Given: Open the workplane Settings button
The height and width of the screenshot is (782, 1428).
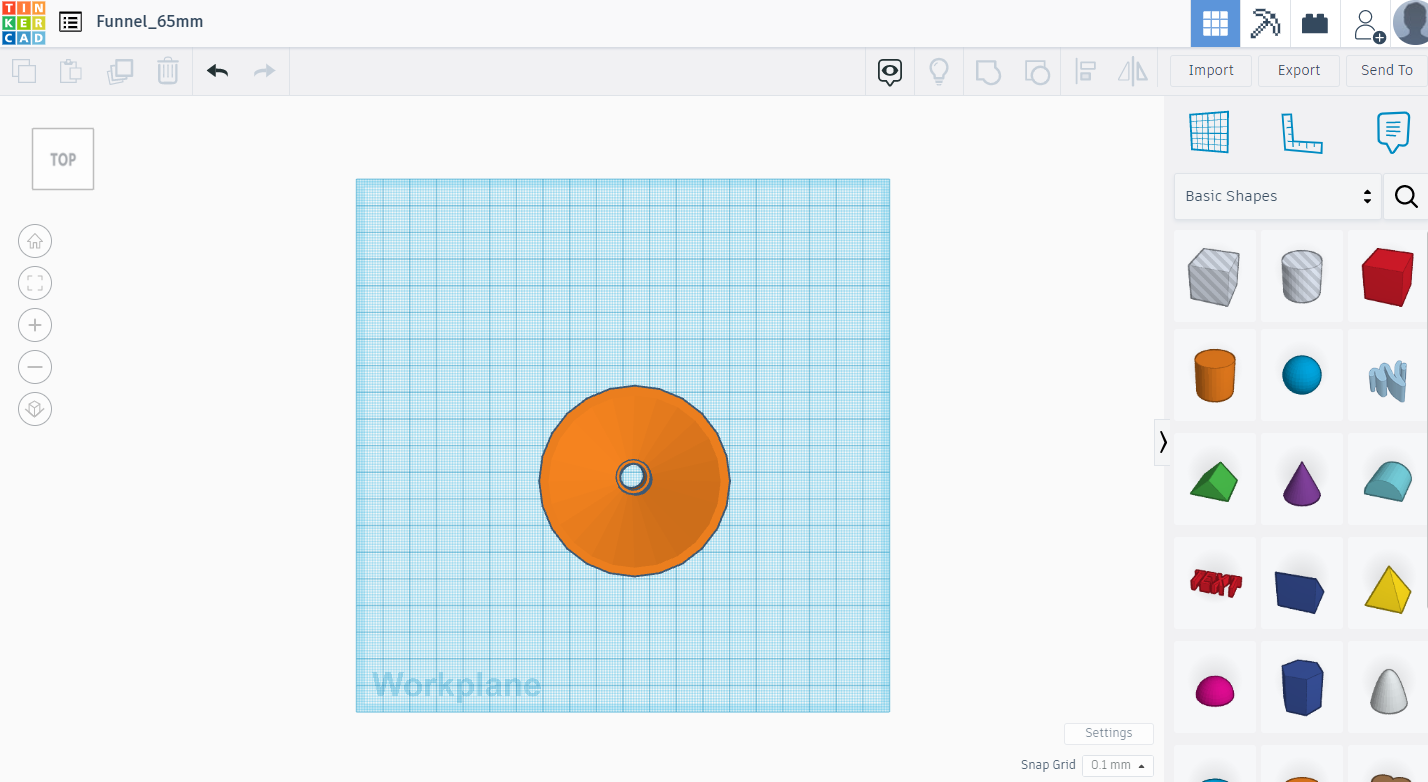Looking at the screenshot, I should tap(1109, 733).
